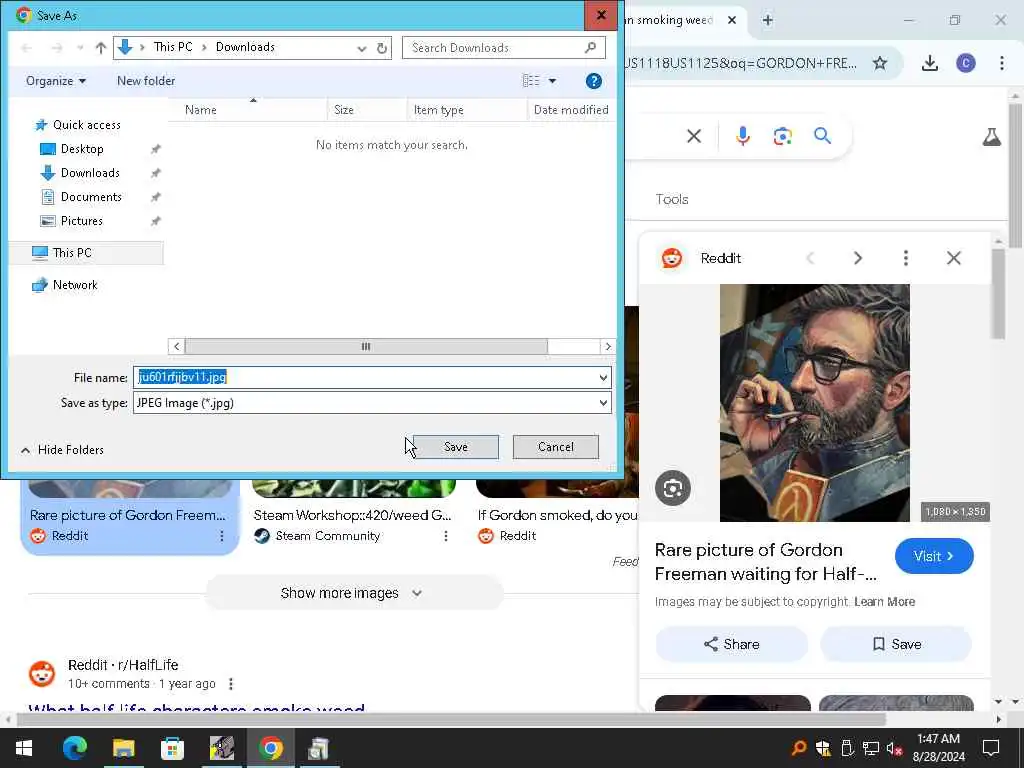Screen dimensions: 1024x768
Task: Expand previous locations dropdown in address bar
Action: pyautogui.click(x=362, y=48)
